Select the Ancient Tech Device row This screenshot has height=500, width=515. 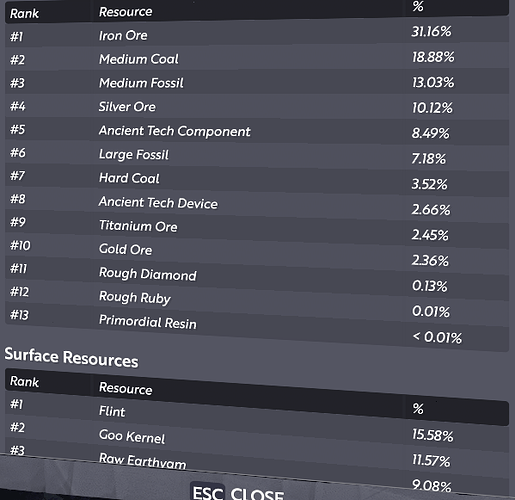tap(257, 204)
